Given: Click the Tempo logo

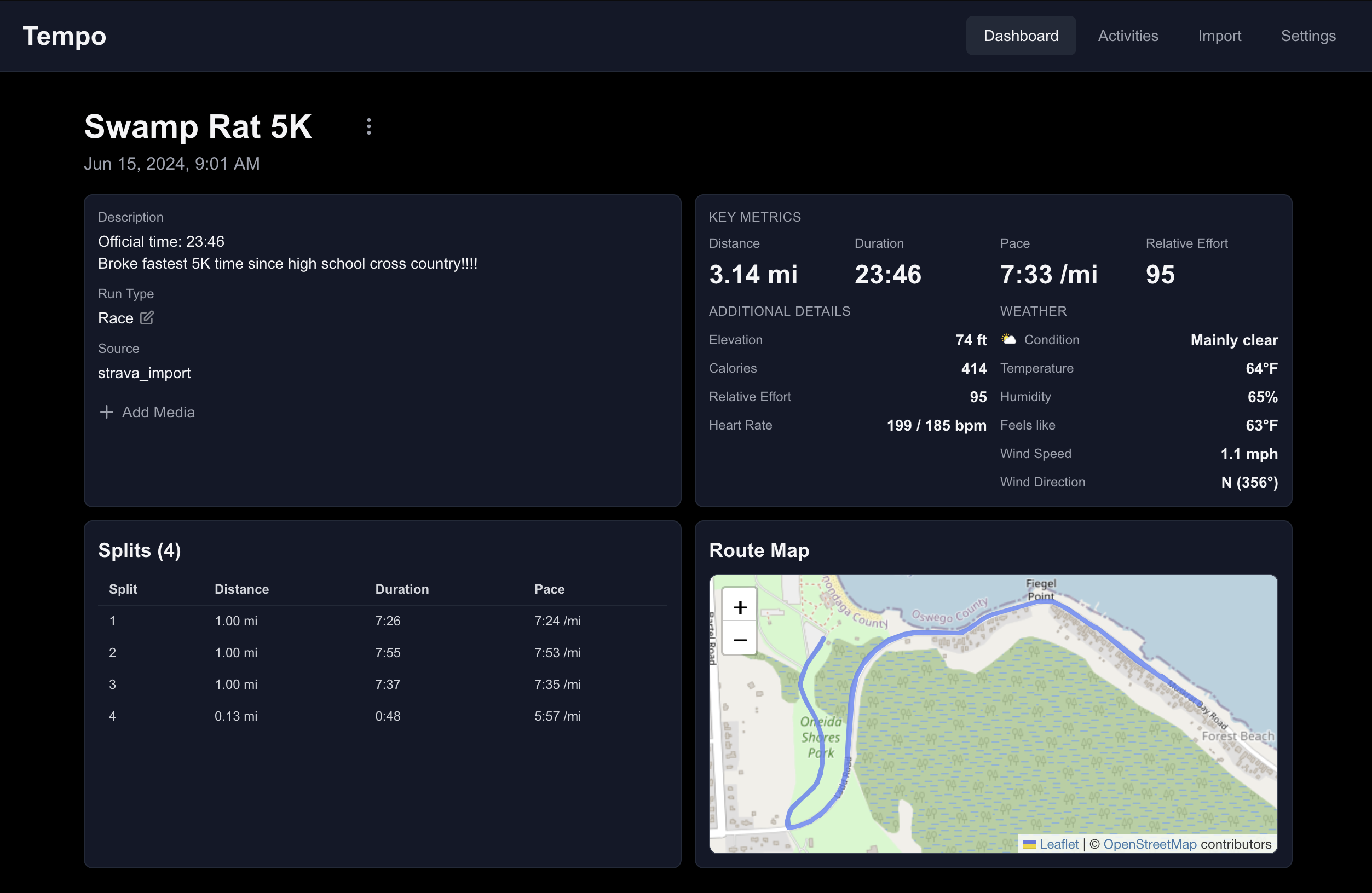Looking at the screenshot, I should point(65,36).
